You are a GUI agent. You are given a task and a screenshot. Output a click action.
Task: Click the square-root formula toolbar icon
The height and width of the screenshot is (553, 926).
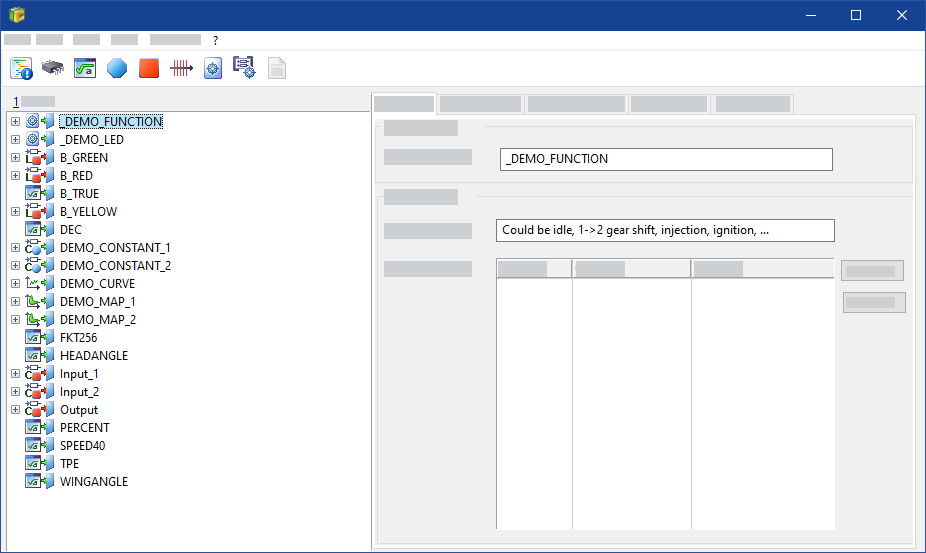[85, 68]
